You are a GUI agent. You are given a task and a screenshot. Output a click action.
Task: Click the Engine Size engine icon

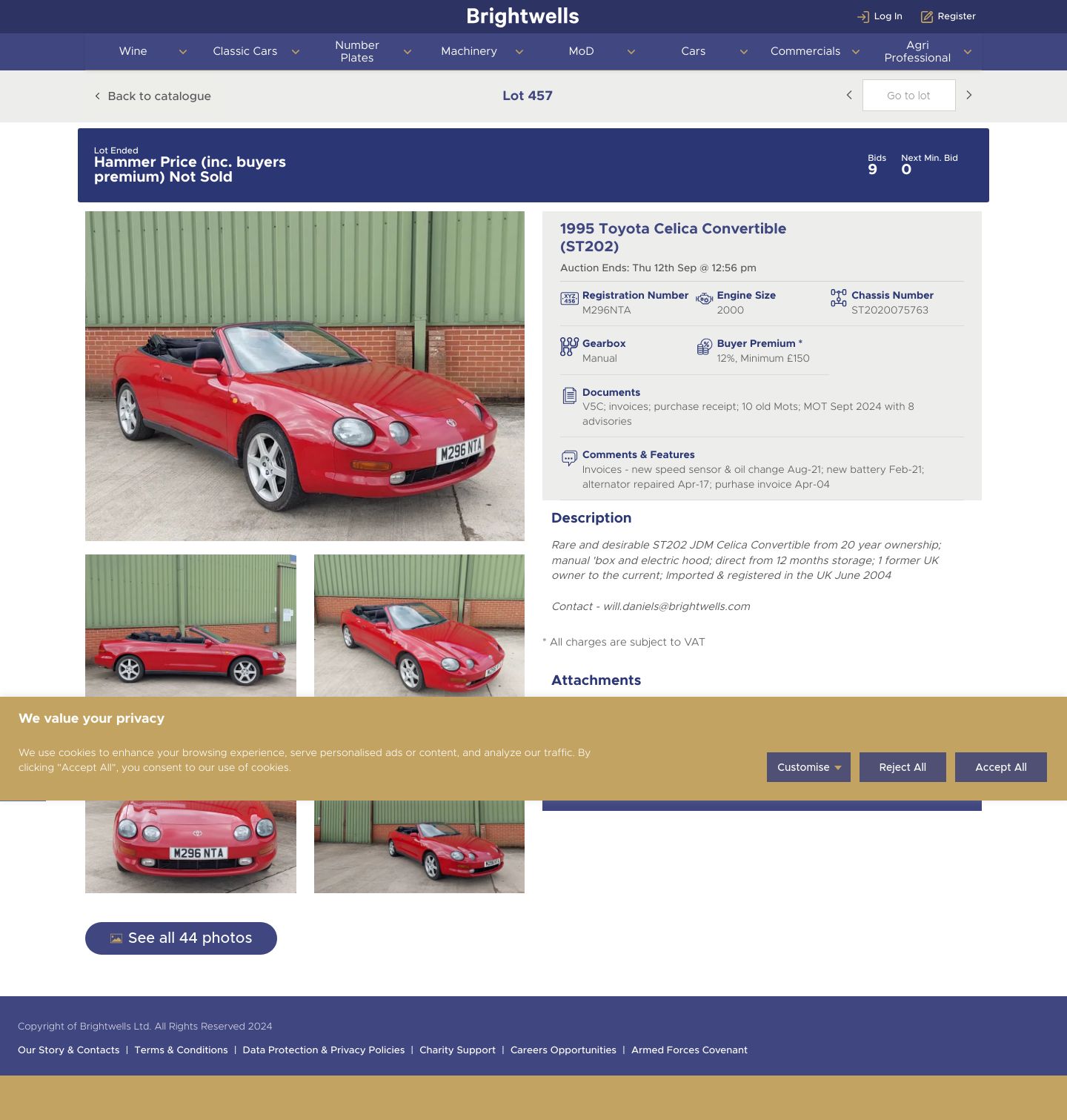click(x=704, y=299)
